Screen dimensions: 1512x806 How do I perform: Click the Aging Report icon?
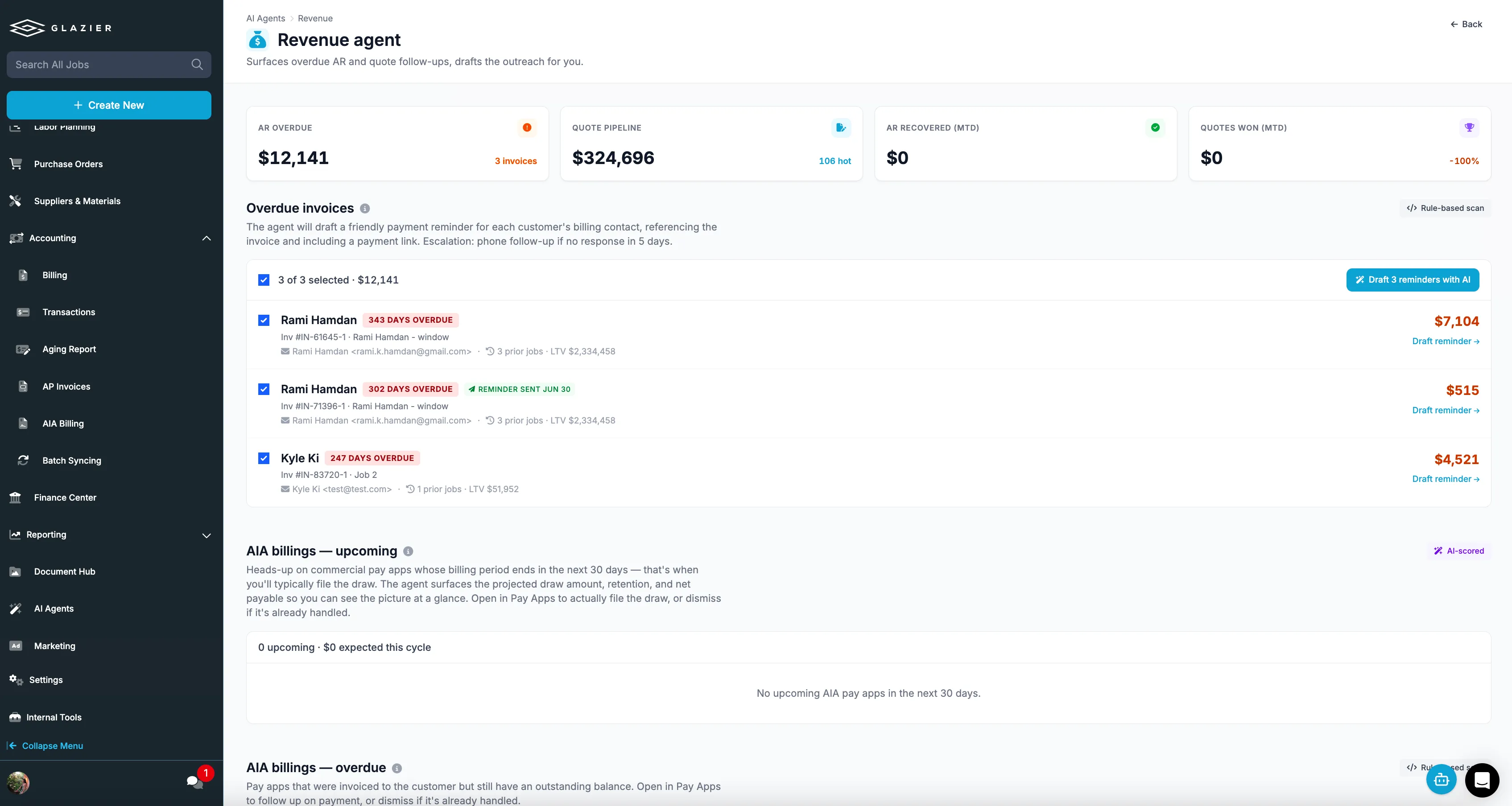click(x=23, y=349)
